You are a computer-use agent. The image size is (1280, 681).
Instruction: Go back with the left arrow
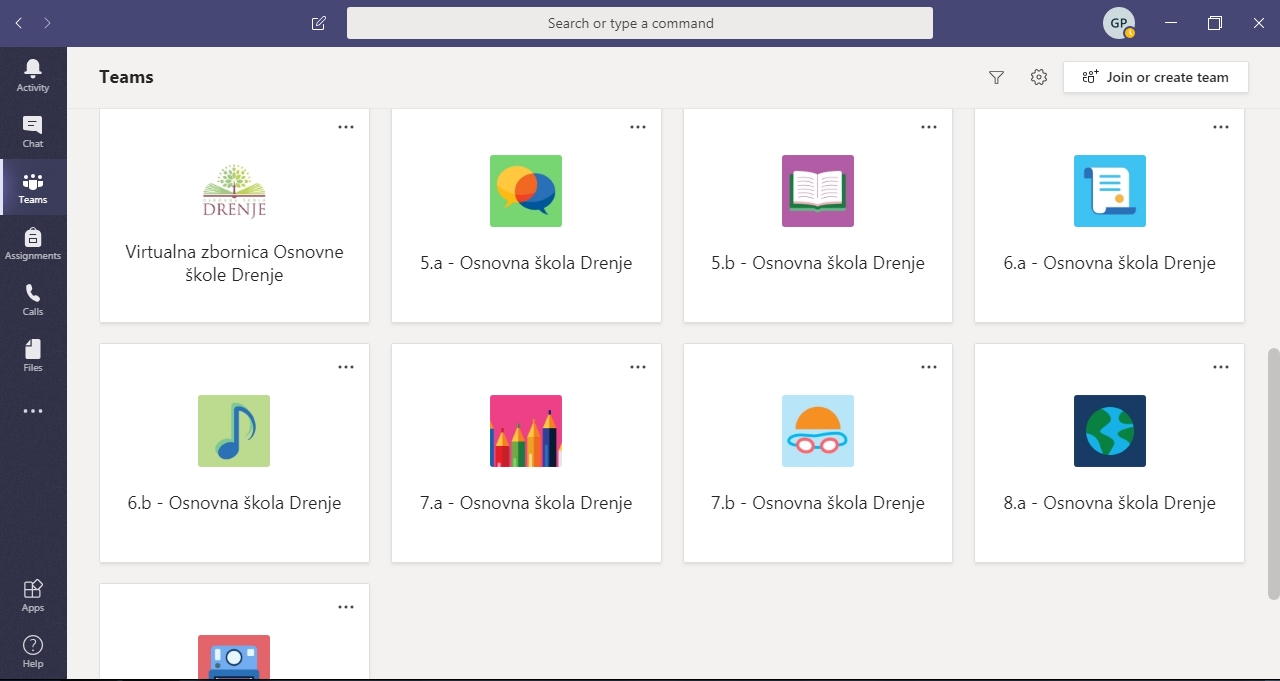pos(19,23)
